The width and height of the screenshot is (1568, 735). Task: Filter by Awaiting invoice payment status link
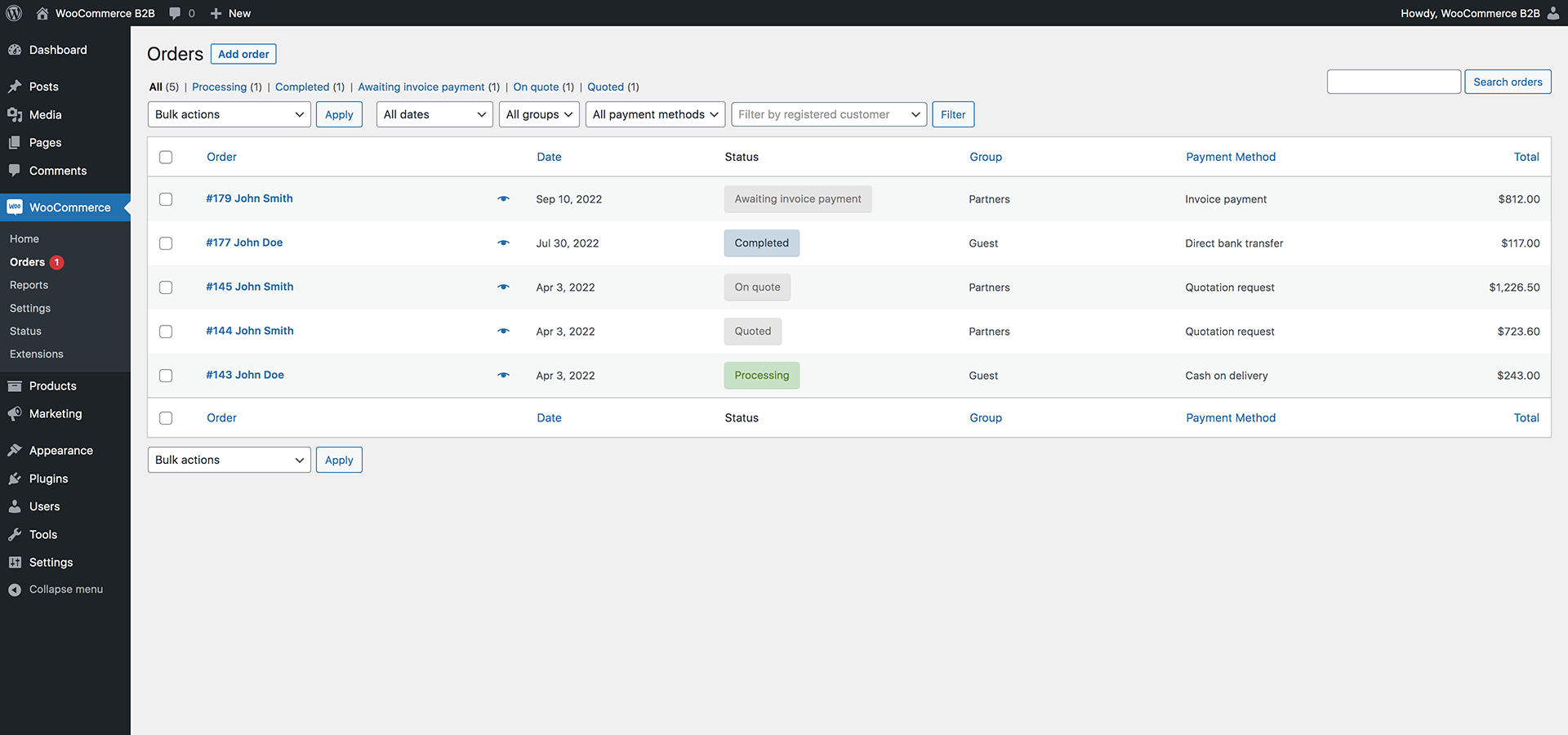[x=421, y=87]
